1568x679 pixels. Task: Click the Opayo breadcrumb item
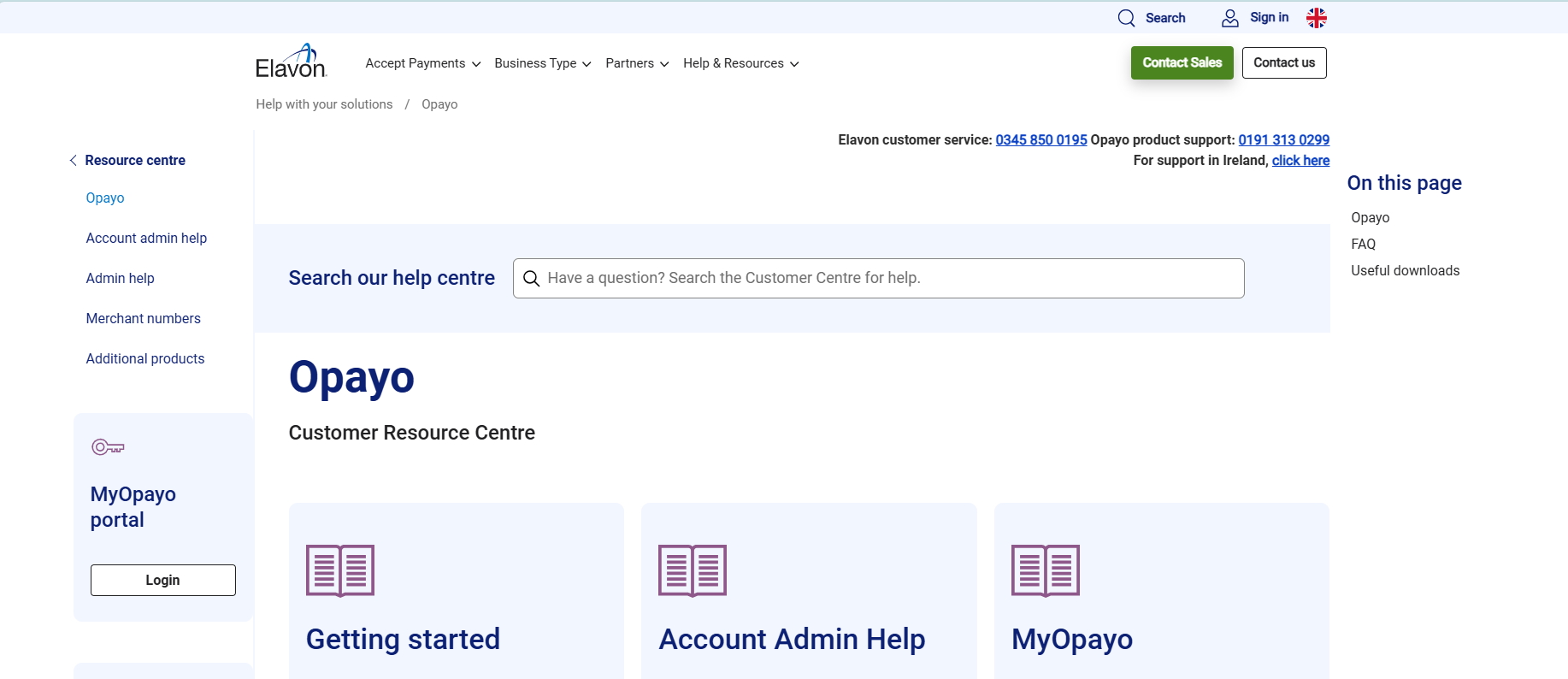439,104
